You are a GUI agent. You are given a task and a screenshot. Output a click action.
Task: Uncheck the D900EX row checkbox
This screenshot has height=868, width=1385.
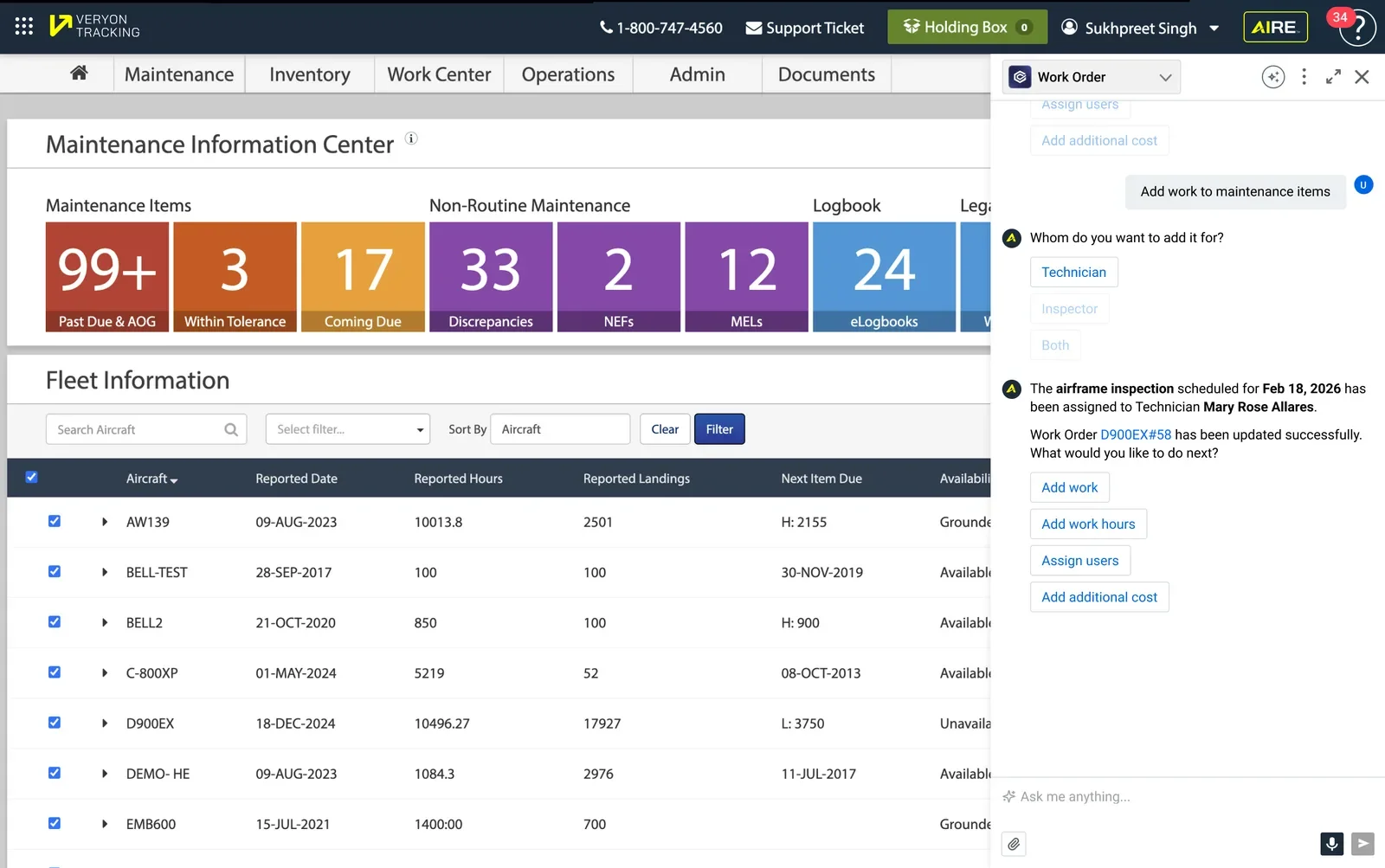click(55, 723)
